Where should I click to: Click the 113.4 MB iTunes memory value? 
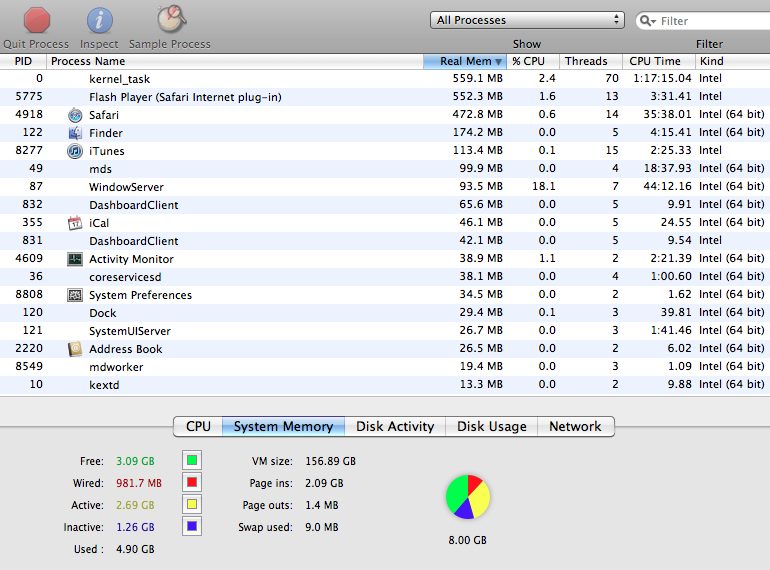point(477,151)
